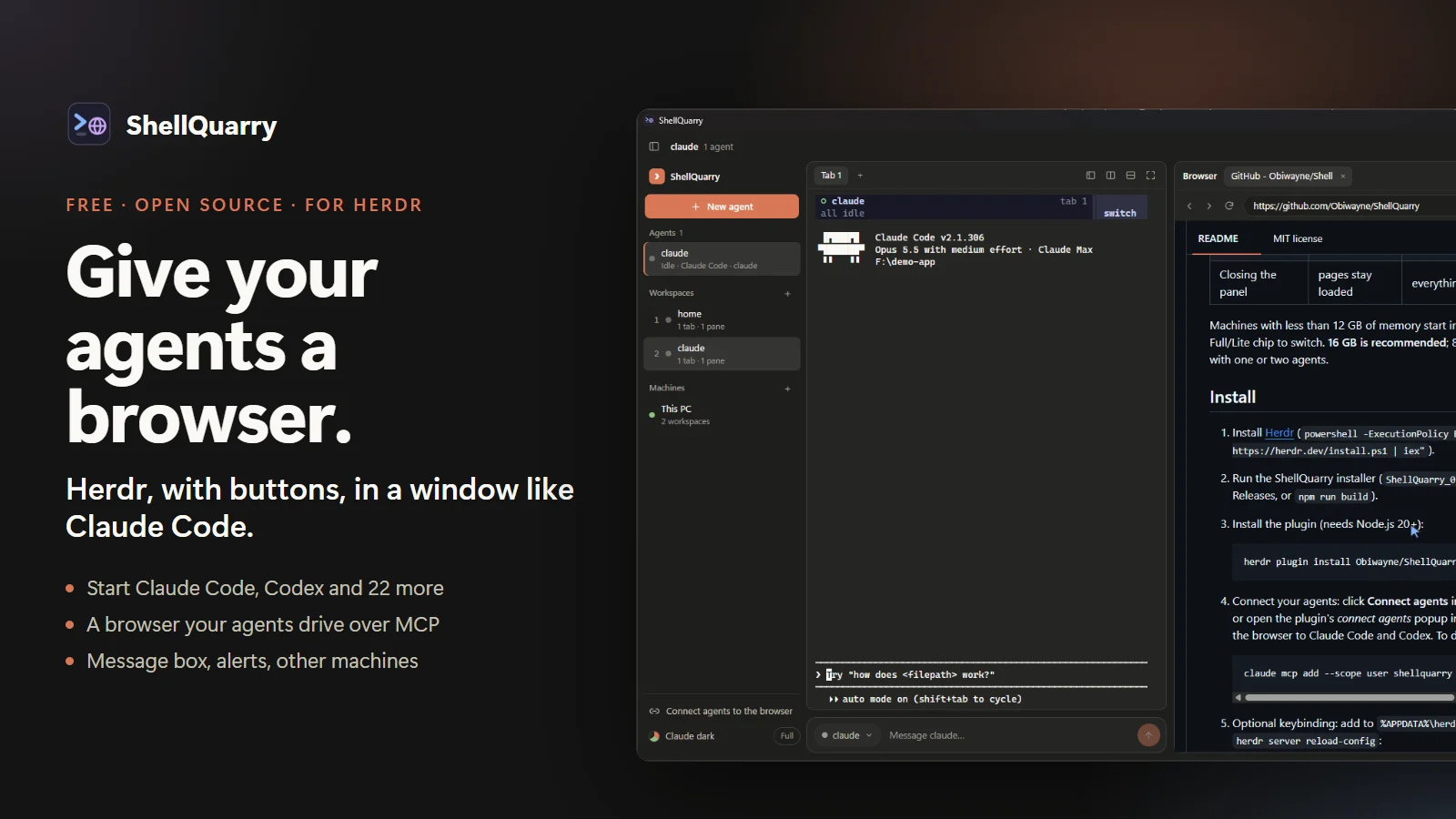The height and width of the screenshot is (819, 1456).
Task: Click Connect agents to the browser
Action: click(x=721, y=712)
